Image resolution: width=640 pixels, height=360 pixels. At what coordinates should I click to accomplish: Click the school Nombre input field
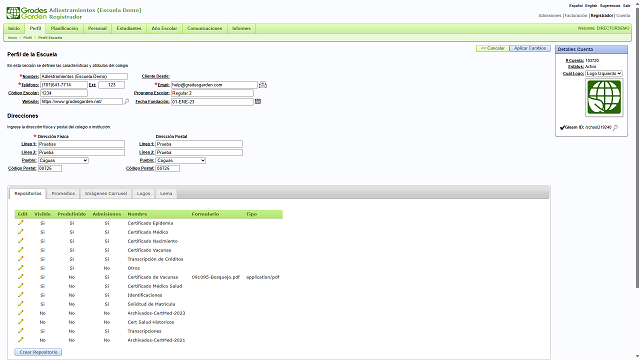(x=84, y=76)
